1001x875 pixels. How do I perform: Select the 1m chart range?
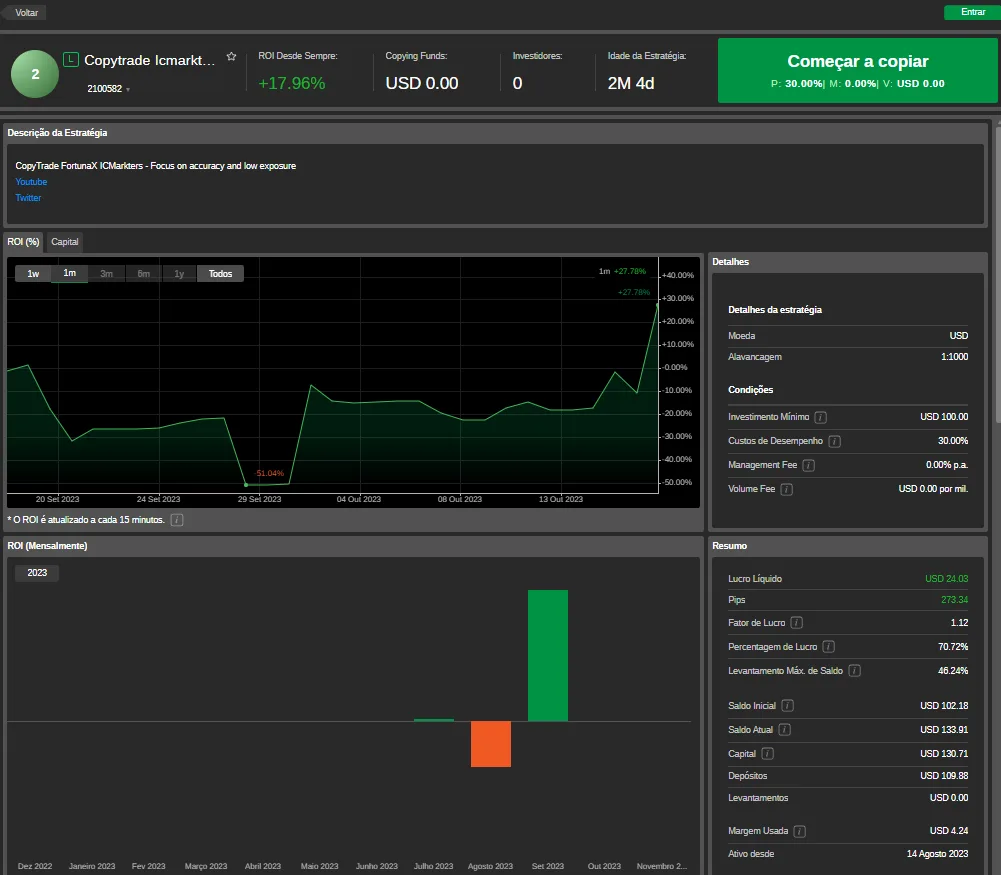click(x=70, y=273)
